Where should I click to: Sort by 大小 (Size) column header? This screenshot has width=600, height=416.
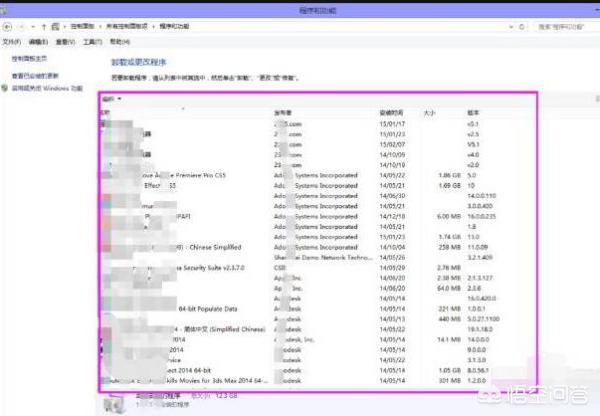(430, 113)
